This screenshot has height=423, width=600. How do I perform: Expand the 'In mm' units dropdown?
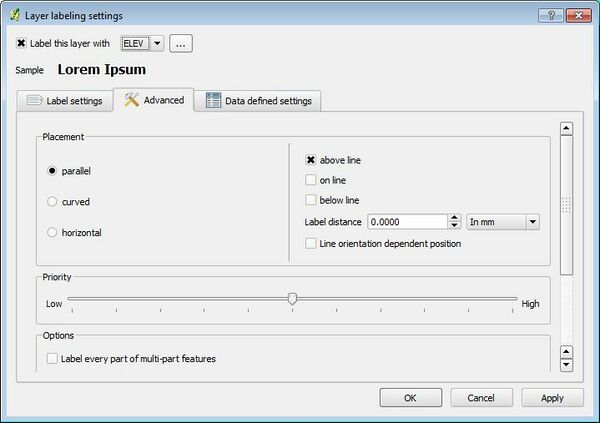pos(531,222)
